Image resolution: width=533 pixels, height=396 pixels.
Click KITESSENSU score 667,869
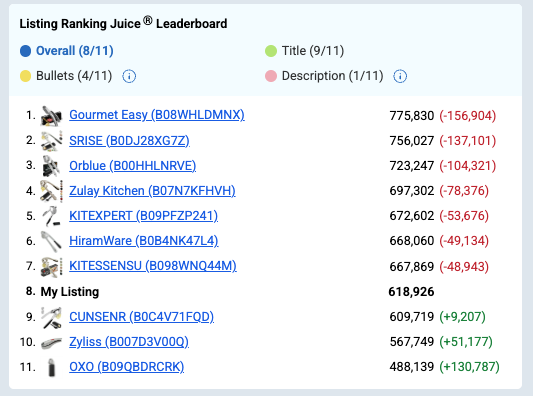coord(412,266)
